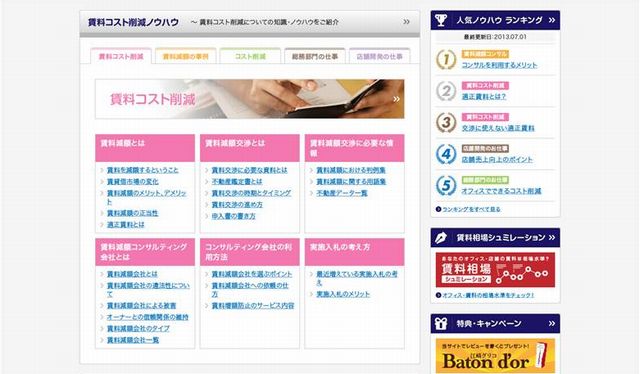Expand the 人気ノウハウ ランキング double arrow
The width and height of the screenshot is (640, 374).
click(552, 20)
